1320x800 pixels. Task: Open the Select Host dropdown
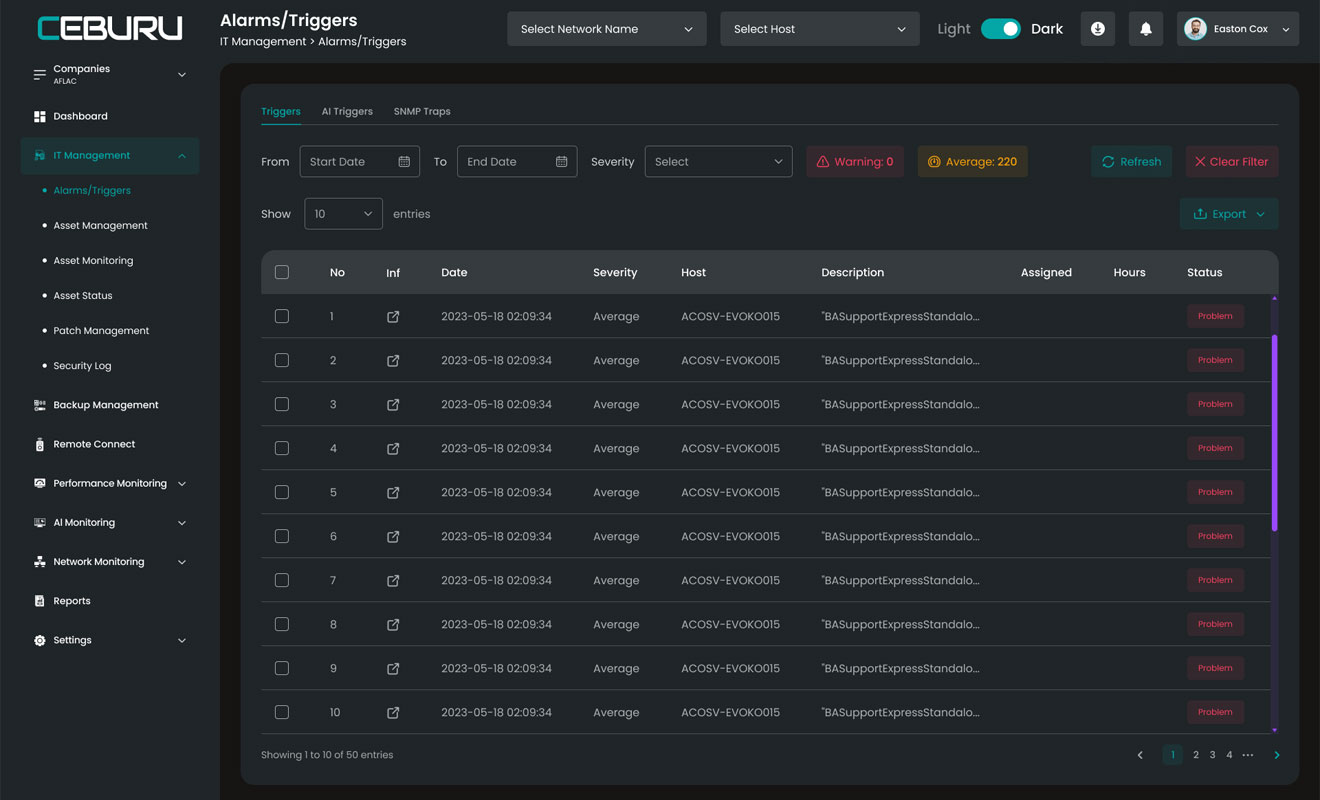(x=820, y=29)
